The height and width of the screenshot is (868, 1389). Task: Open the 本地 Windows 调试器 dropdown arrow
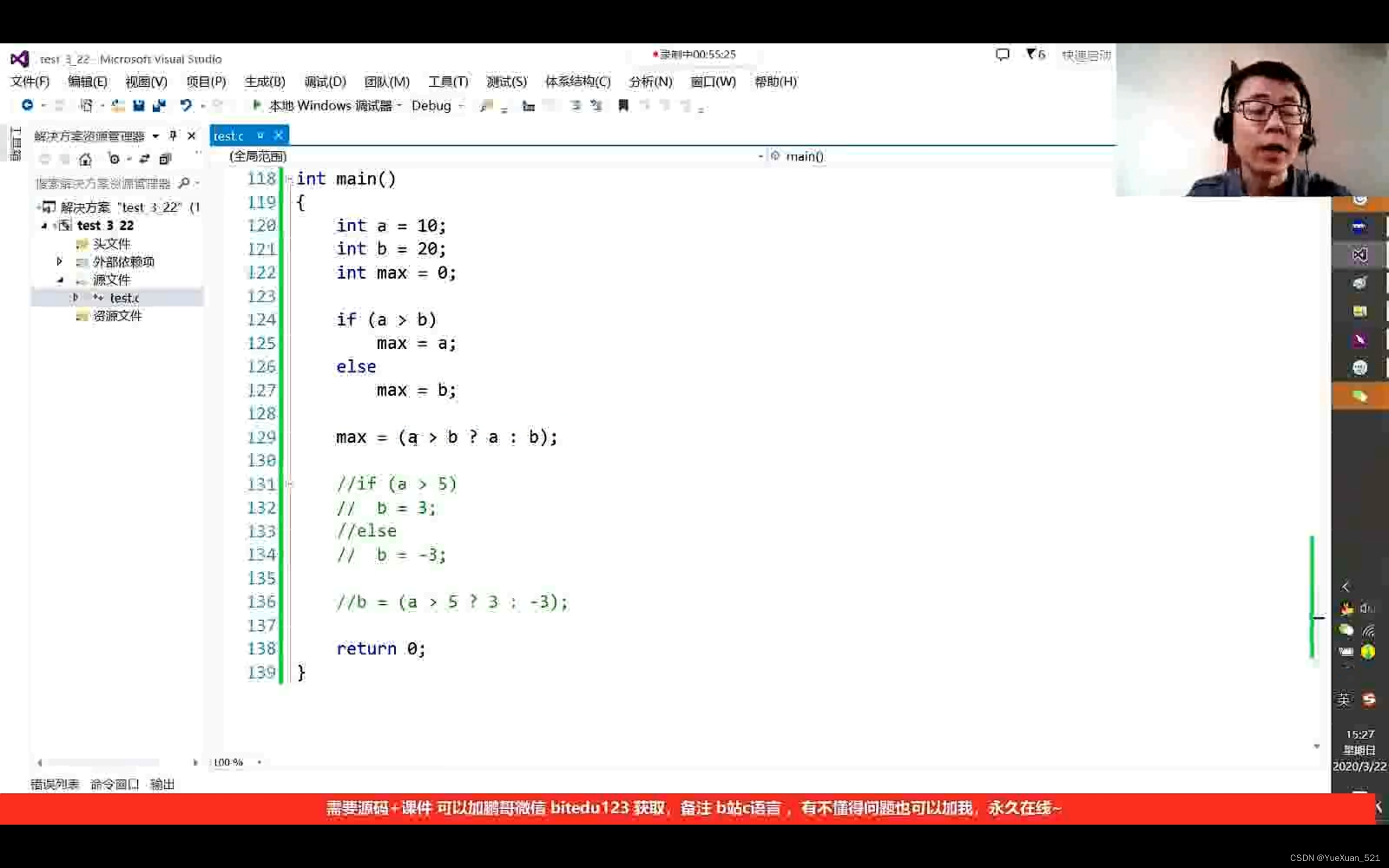click(x=399, y=106)
